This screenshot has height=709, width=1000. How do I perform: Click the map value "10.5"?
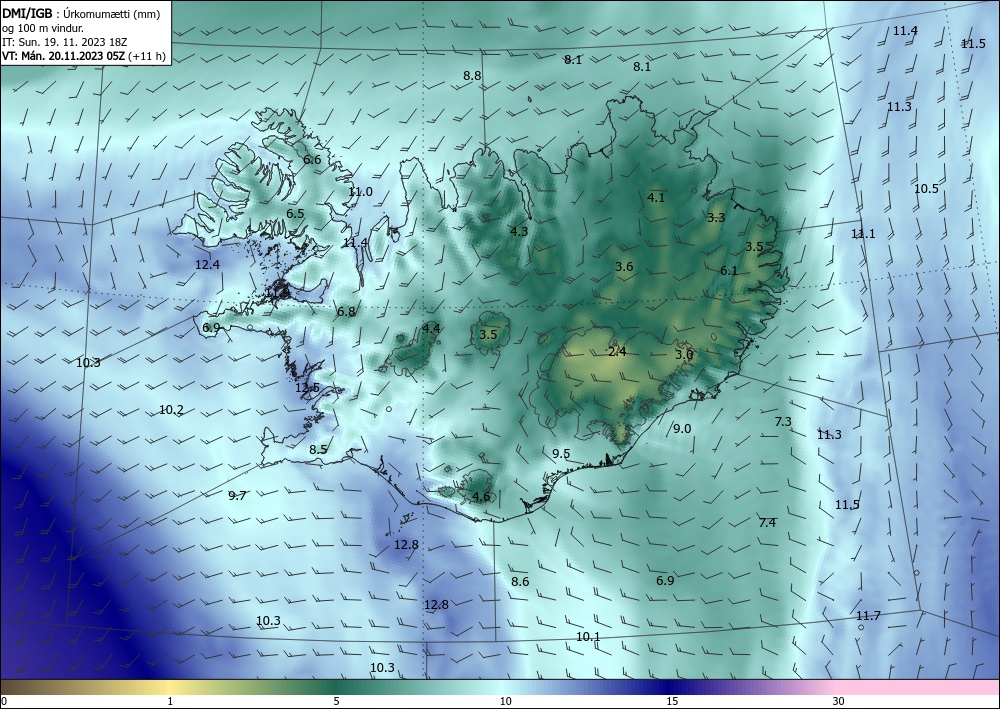tap(926, 189)
